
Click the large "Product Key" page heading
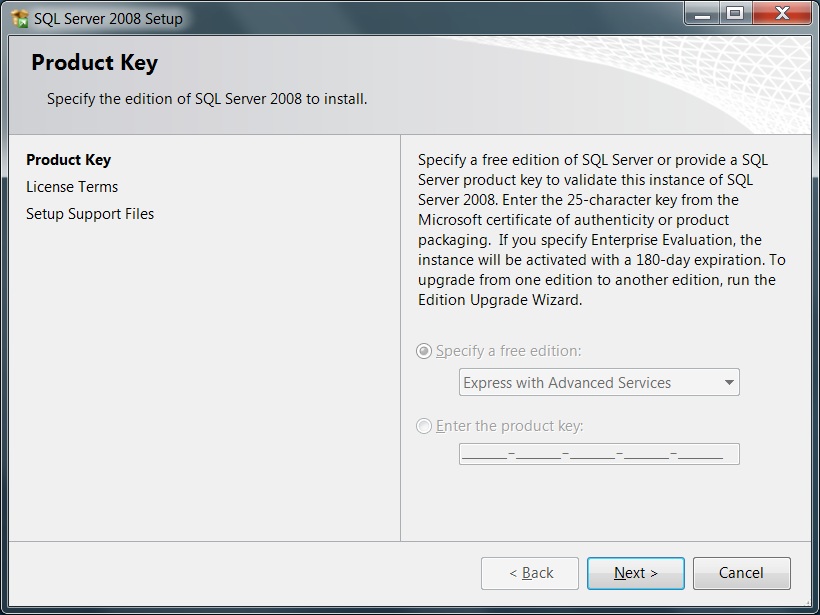click(94, 63)
